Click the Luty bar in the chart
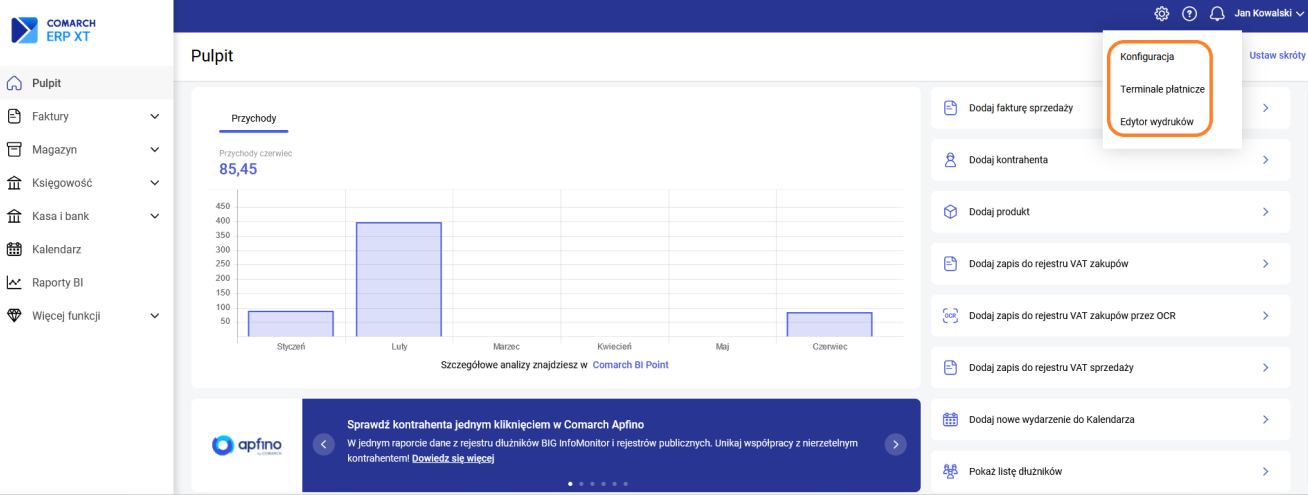The image size is (1308, 495). [399, 281]
